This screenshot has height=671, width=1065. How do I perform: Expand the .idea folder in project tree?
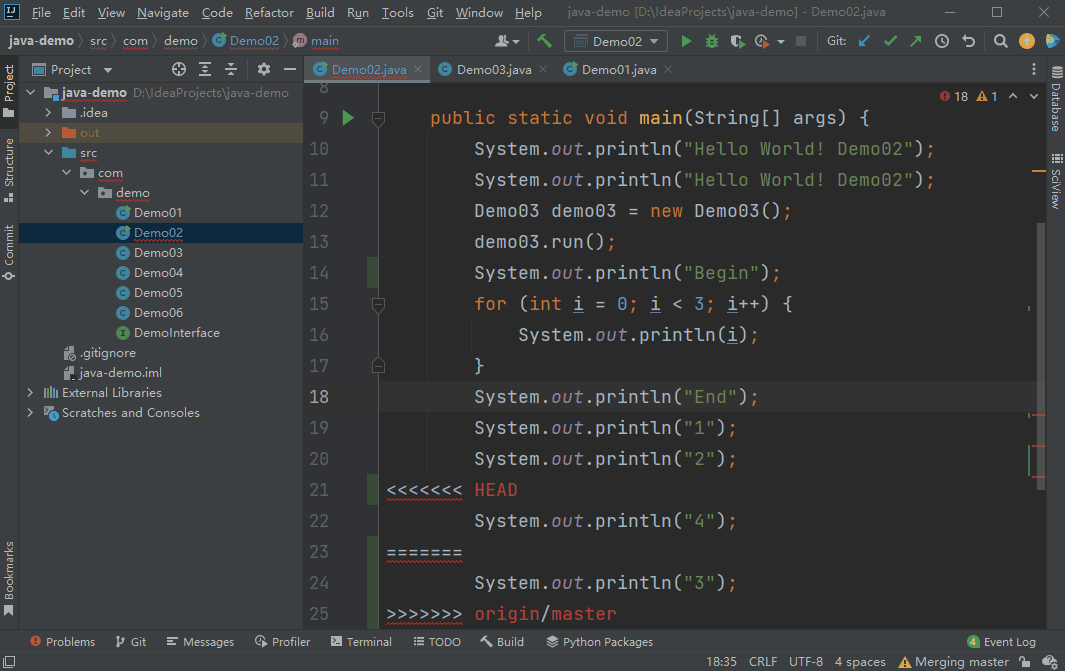(48, 113)
